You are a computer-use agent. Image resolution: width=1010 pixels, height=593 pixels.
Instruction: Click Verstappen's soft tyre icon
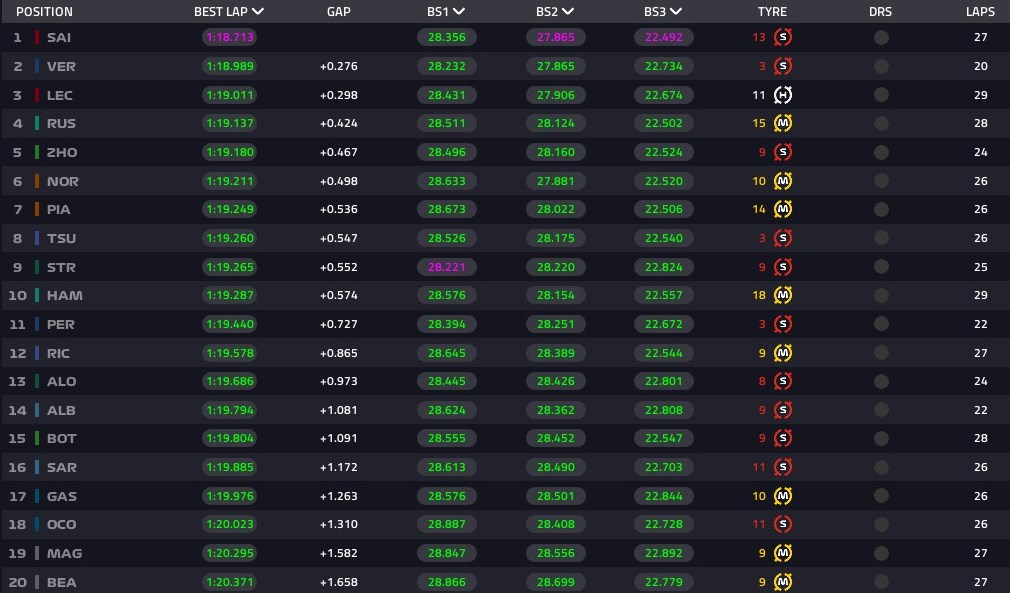(x=783, y=66)
